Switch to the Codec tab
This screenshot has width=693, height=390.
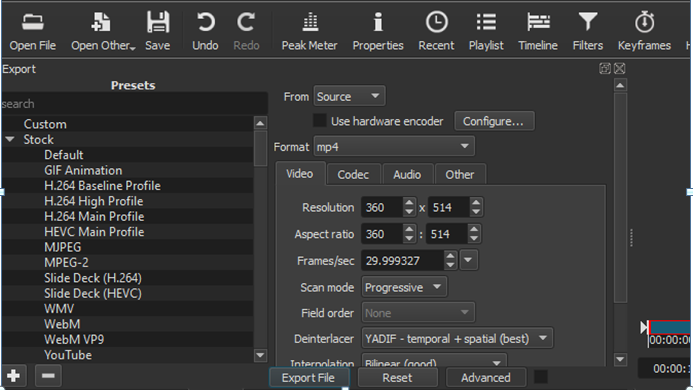point(353,175)
